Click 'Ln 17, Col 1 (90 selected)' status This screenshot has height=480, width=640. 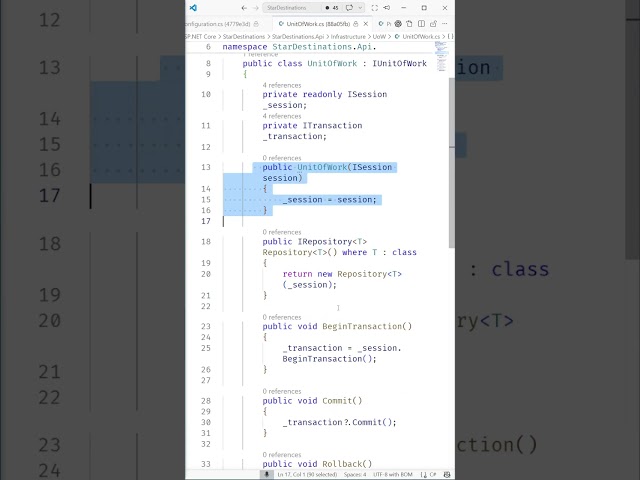pos(307,474)
